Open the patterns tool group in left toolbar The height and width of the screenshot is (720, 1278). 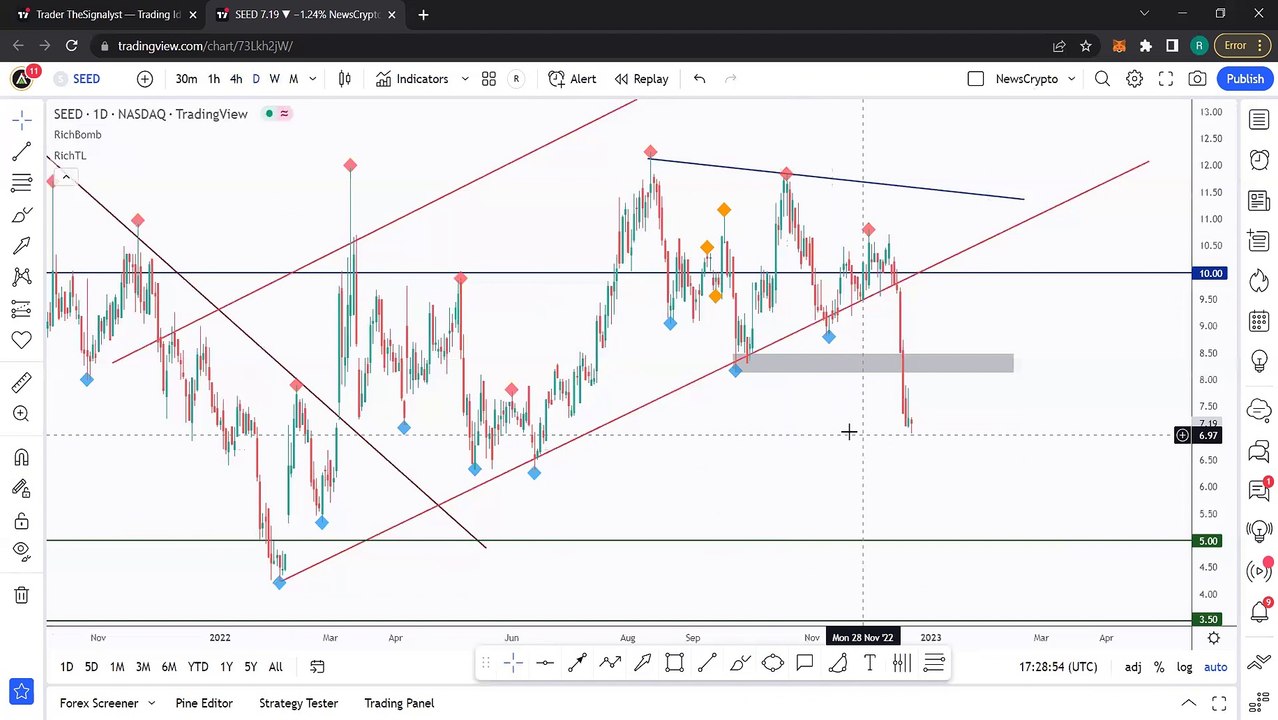tap(21, 277)
